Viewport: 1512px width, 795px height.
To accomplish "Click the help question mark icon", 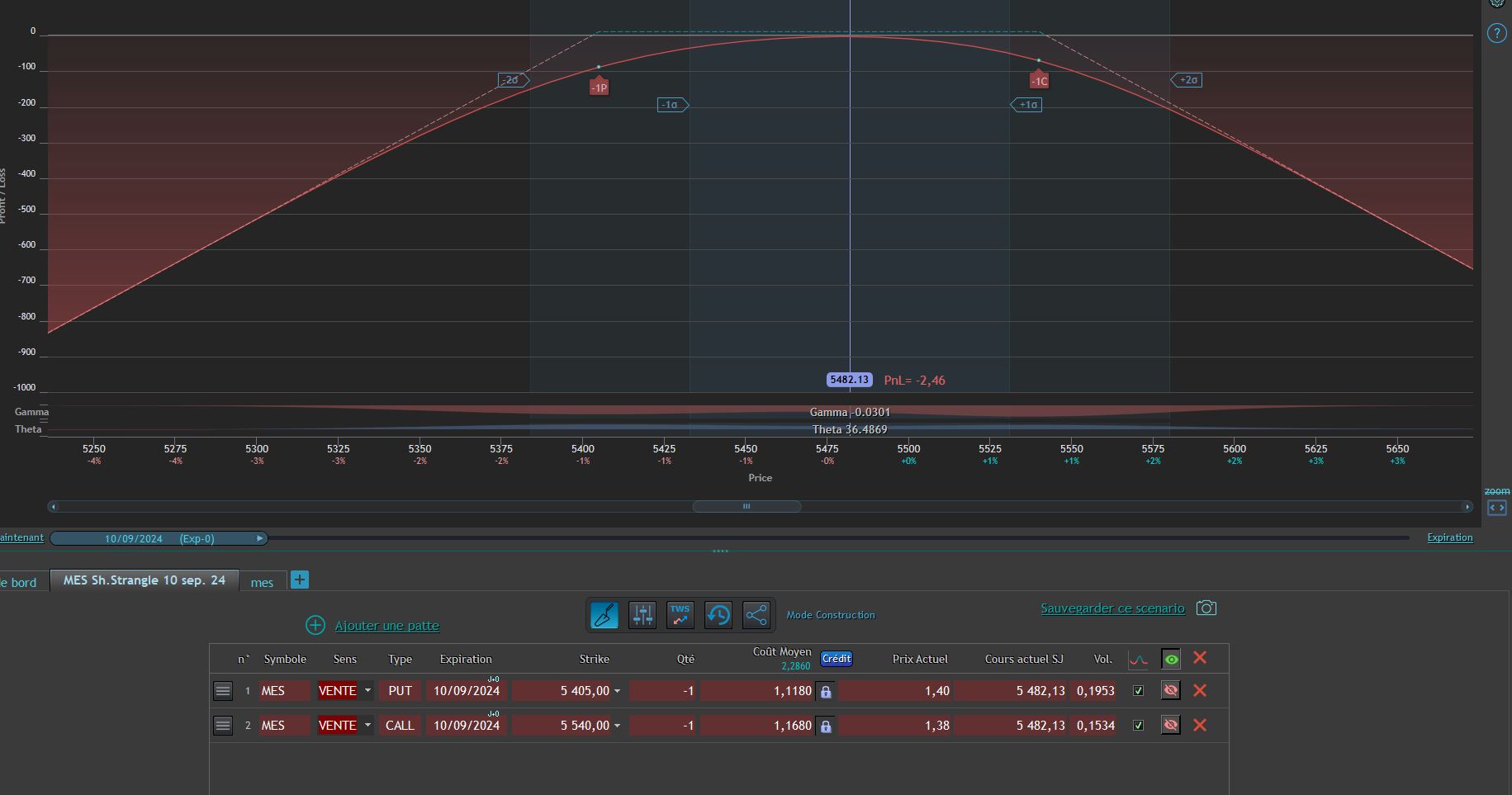I will [1496, 33].
